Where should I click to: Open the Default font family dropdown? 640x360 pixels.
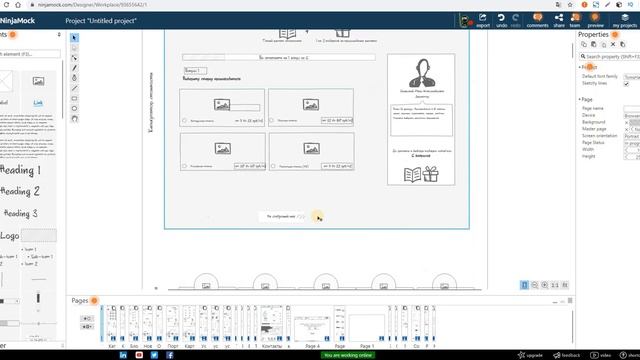[x=632, y=77]
